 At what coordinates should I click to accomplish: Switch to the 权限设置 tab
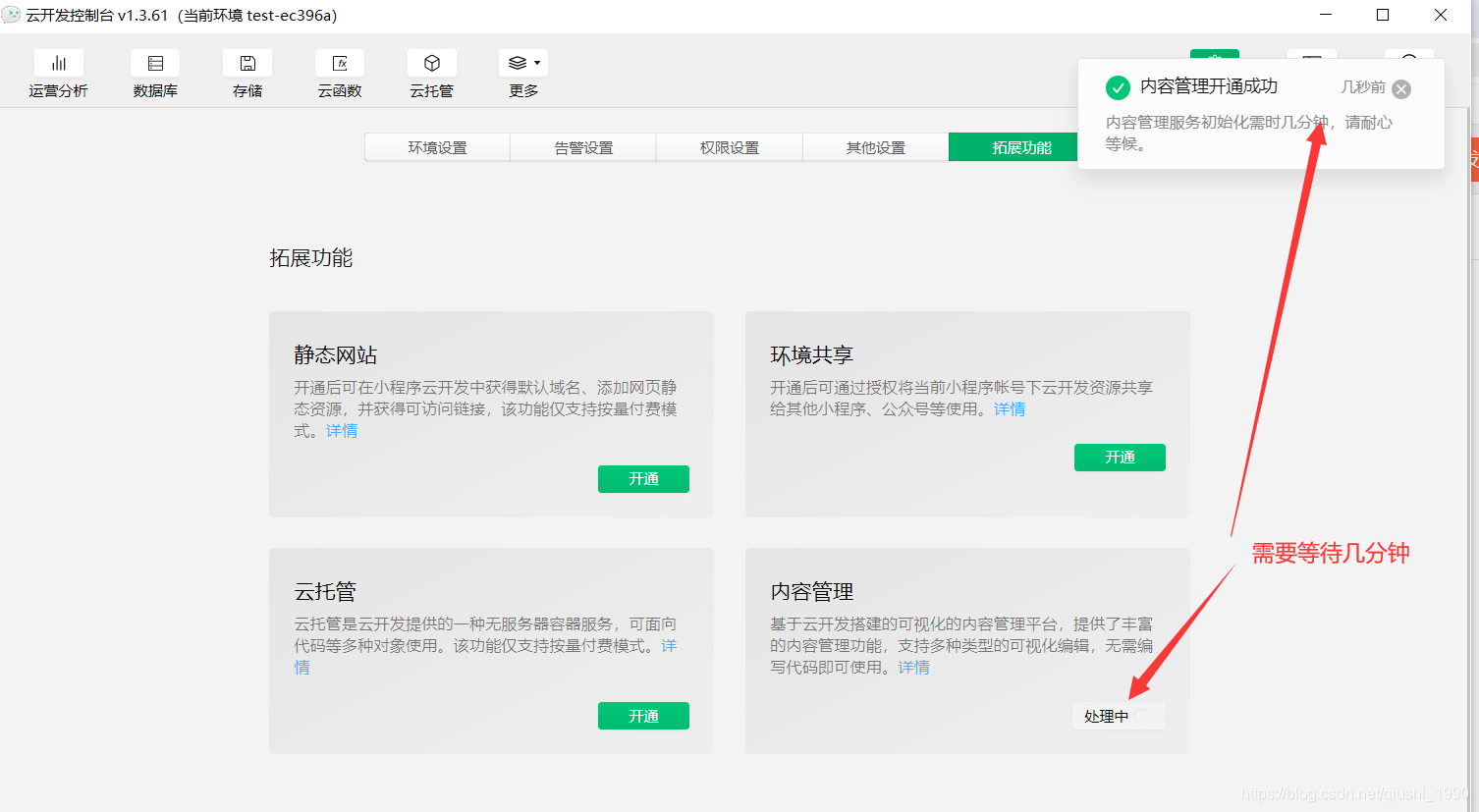pyautogui.click(x=730, y=147)
